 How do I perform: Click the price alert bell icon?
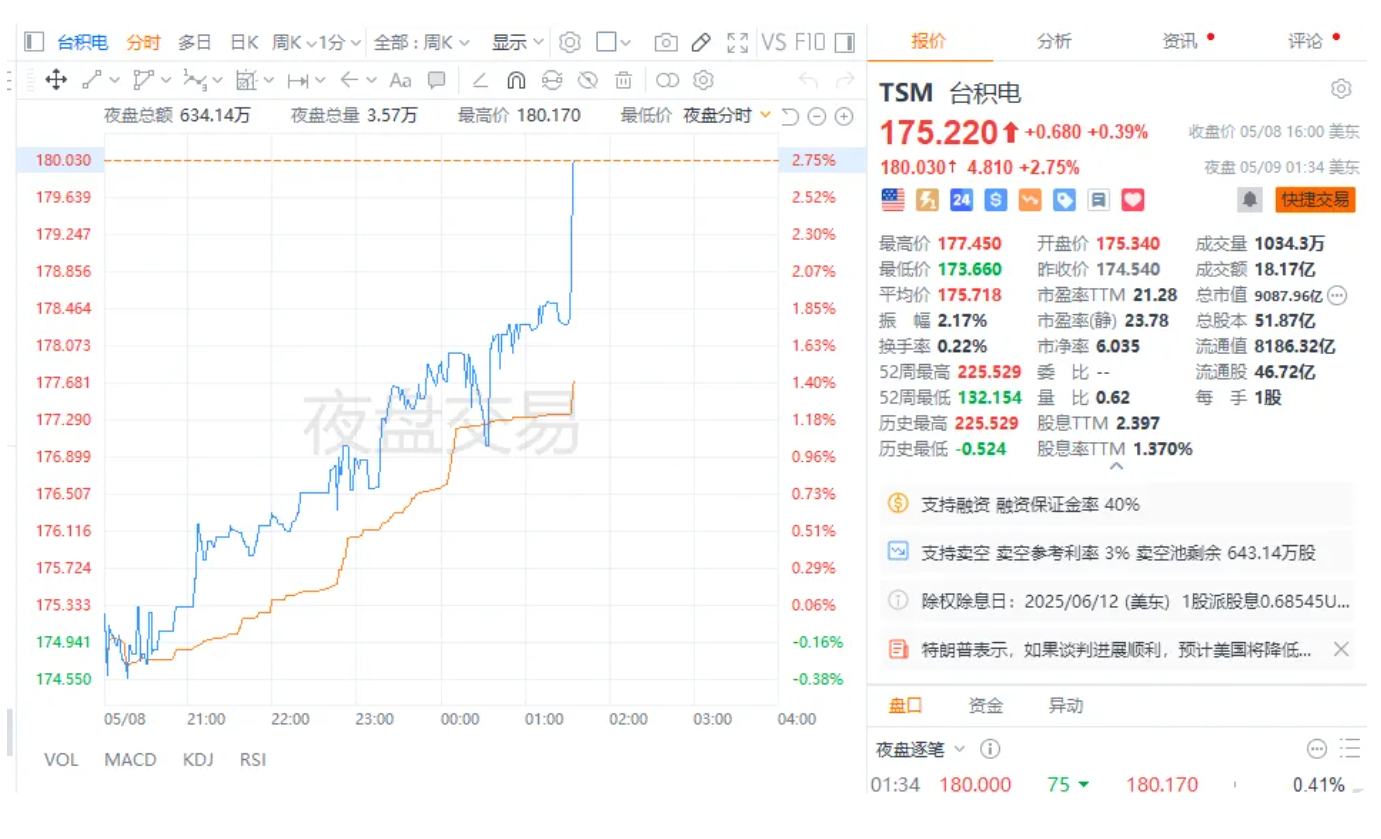click(x=1250, y=200)
